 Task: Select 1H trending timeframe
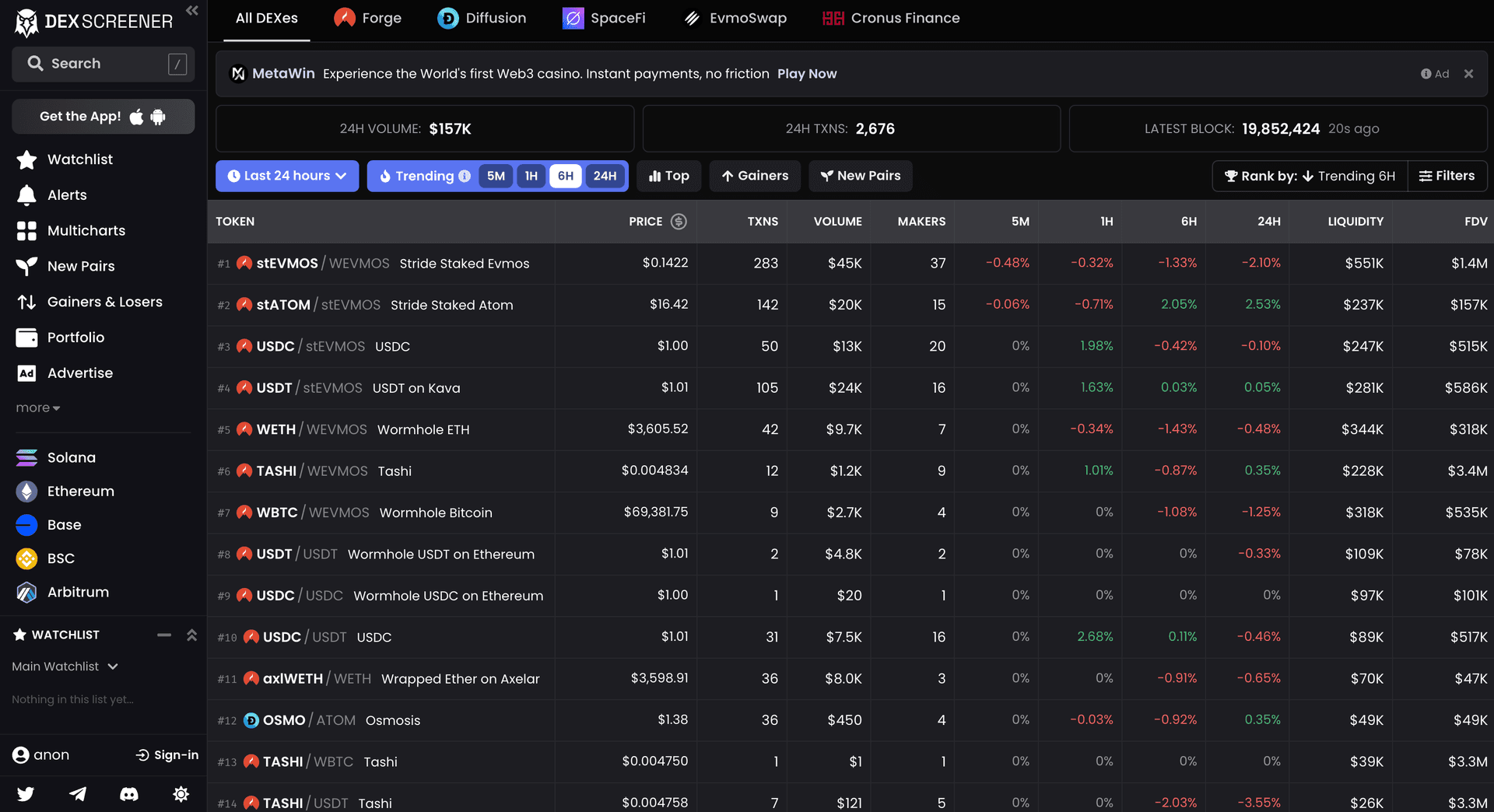531,176
